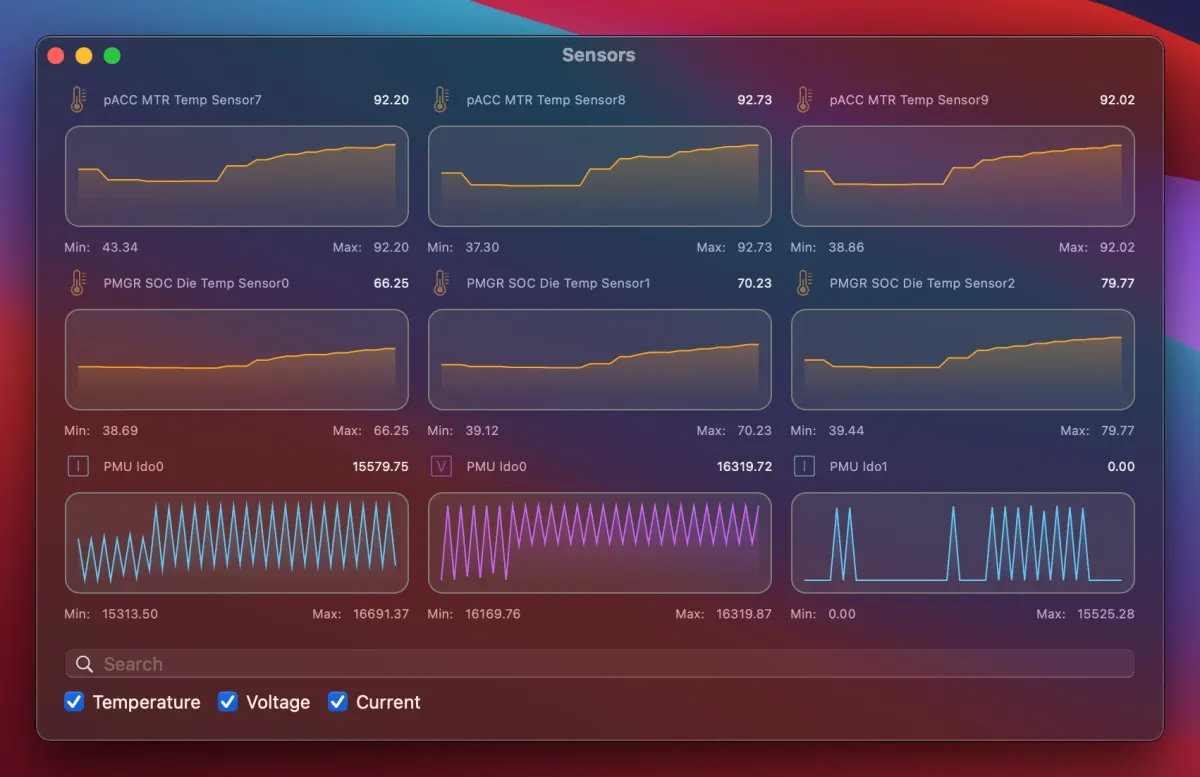Image resolution: width=1200 pixels, height=777 pixels.
Task: Click the Temperature checkbox label text
Action: click(146, 702)
